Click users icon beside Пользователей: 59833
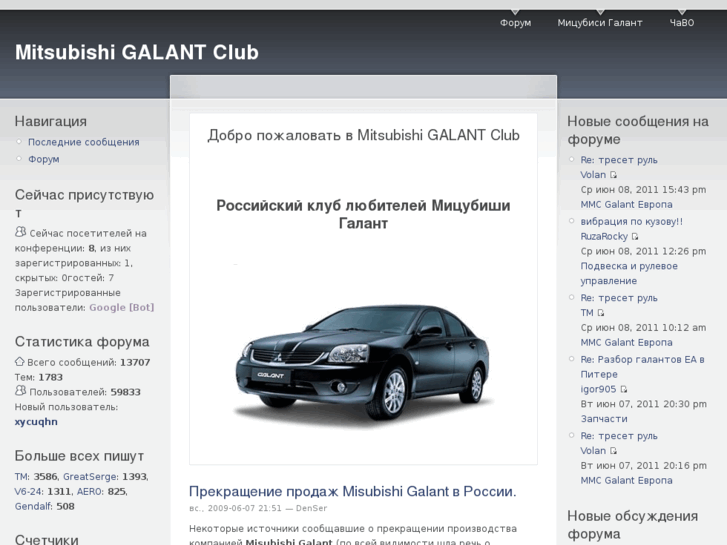 20,391
